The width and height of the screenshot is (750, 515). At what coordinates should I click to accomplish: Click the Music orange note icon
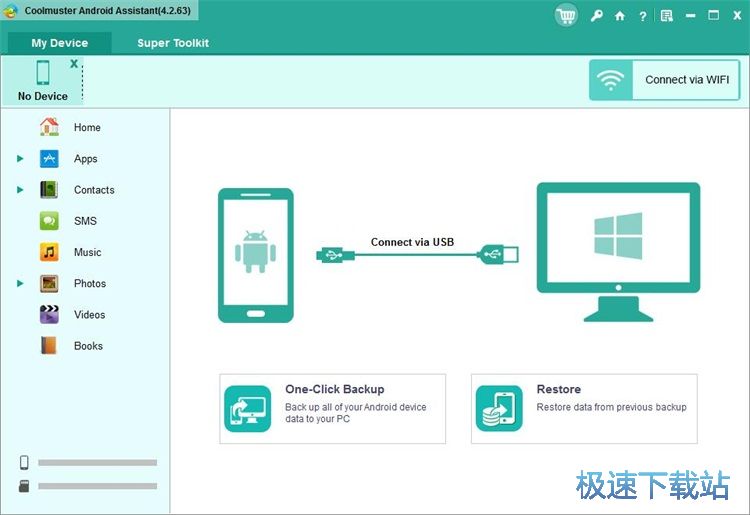[49, 252]
